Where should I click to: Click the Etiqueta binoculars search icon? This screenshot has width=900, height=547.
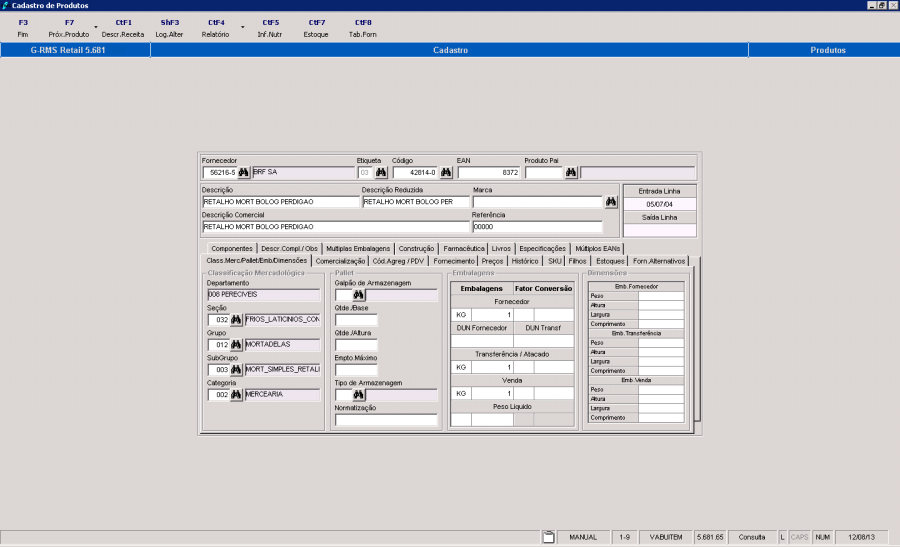point(381,172)
